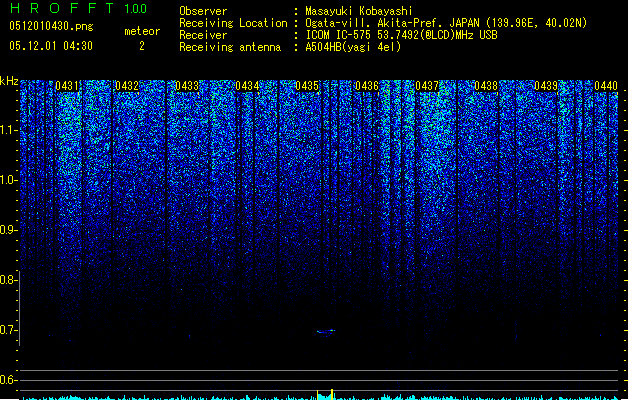The height and width of the screenshot is (400, 629).
Task: Click the 0.8 frequency axis label
Action: click(8, 280)
